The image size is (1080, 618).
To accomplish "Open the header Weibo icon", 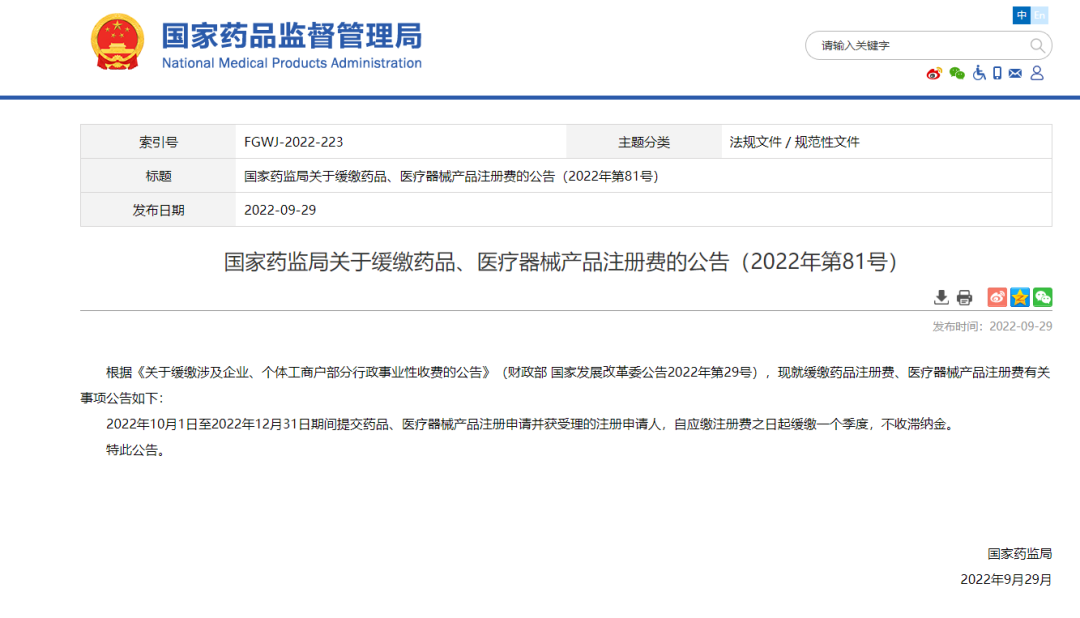I will coord(934,73).
